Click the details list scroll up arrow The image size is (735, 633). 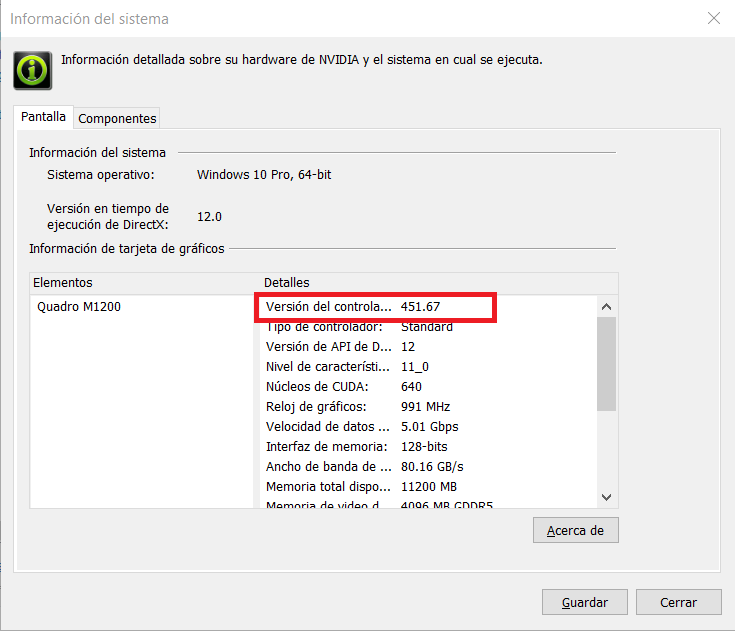606,307
